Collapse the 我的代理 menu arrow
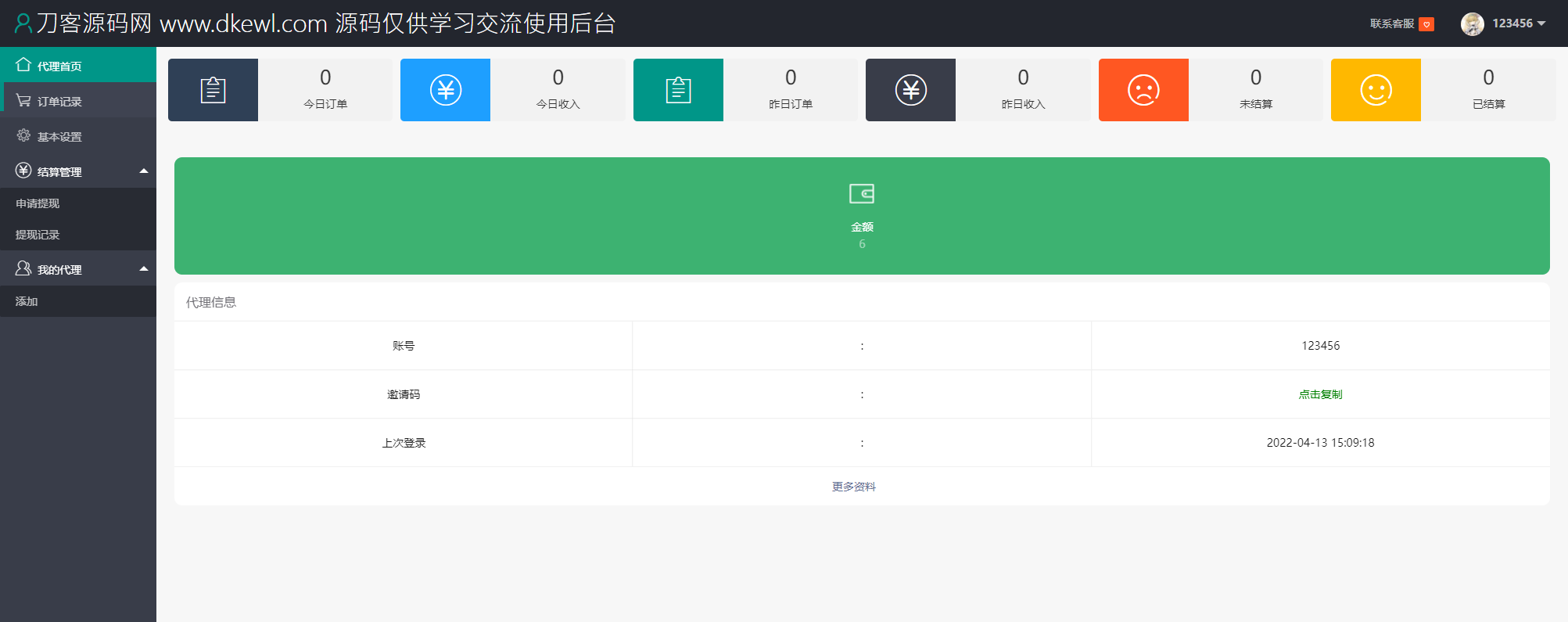Image resolution: width=1568 pixels, height=622 pixels. [x=144, y=268]
